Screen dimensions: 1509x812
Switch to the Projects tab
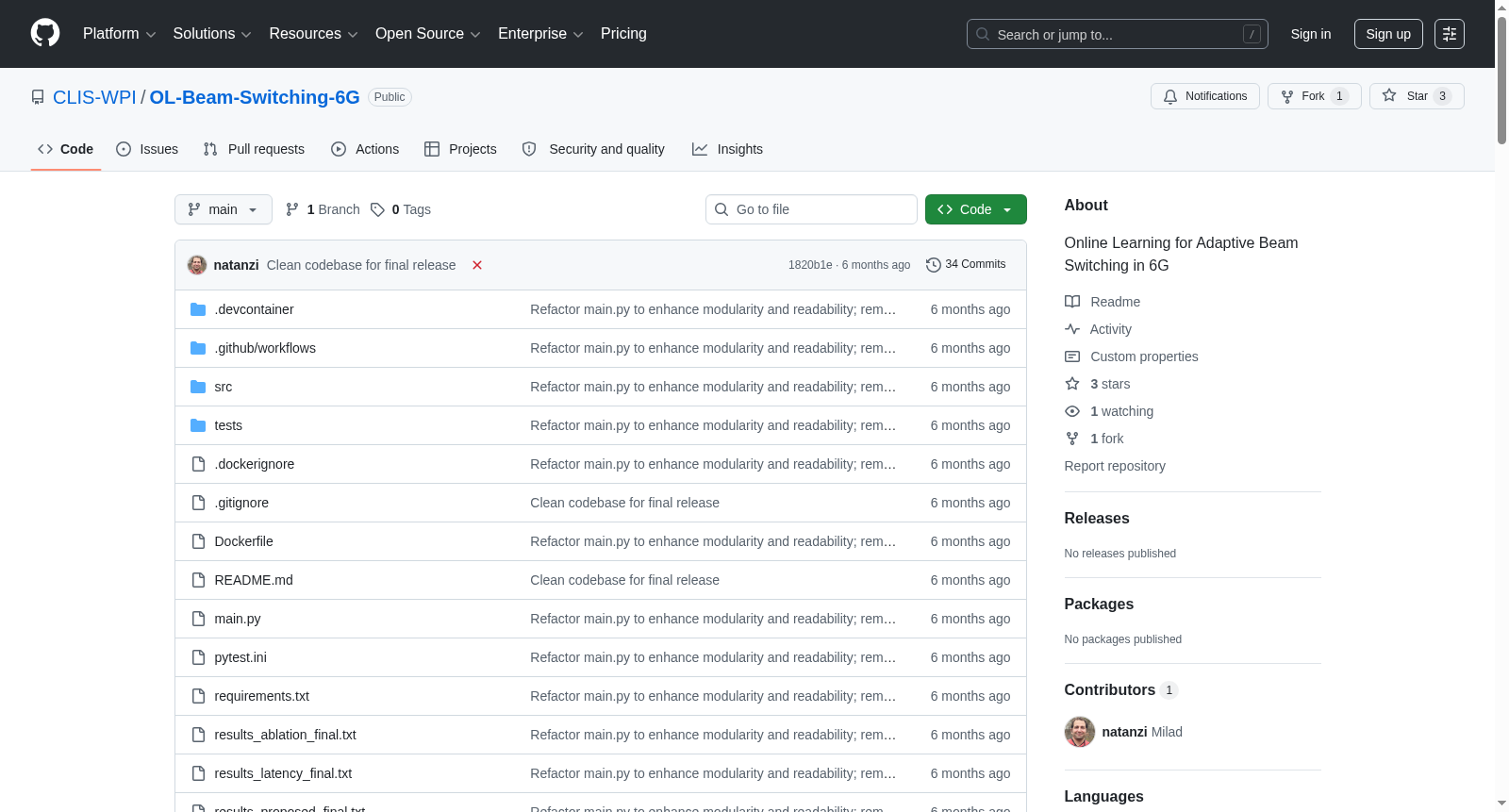[460, 149]
